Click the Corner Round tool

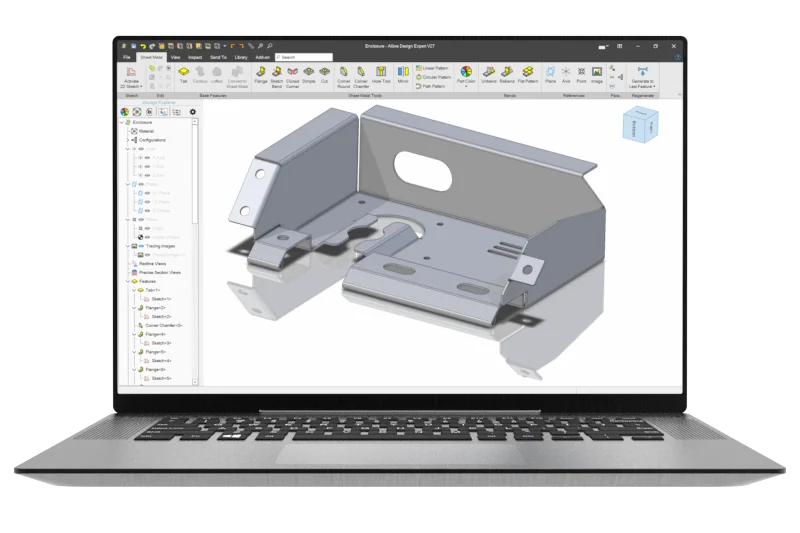pos(343,75)
